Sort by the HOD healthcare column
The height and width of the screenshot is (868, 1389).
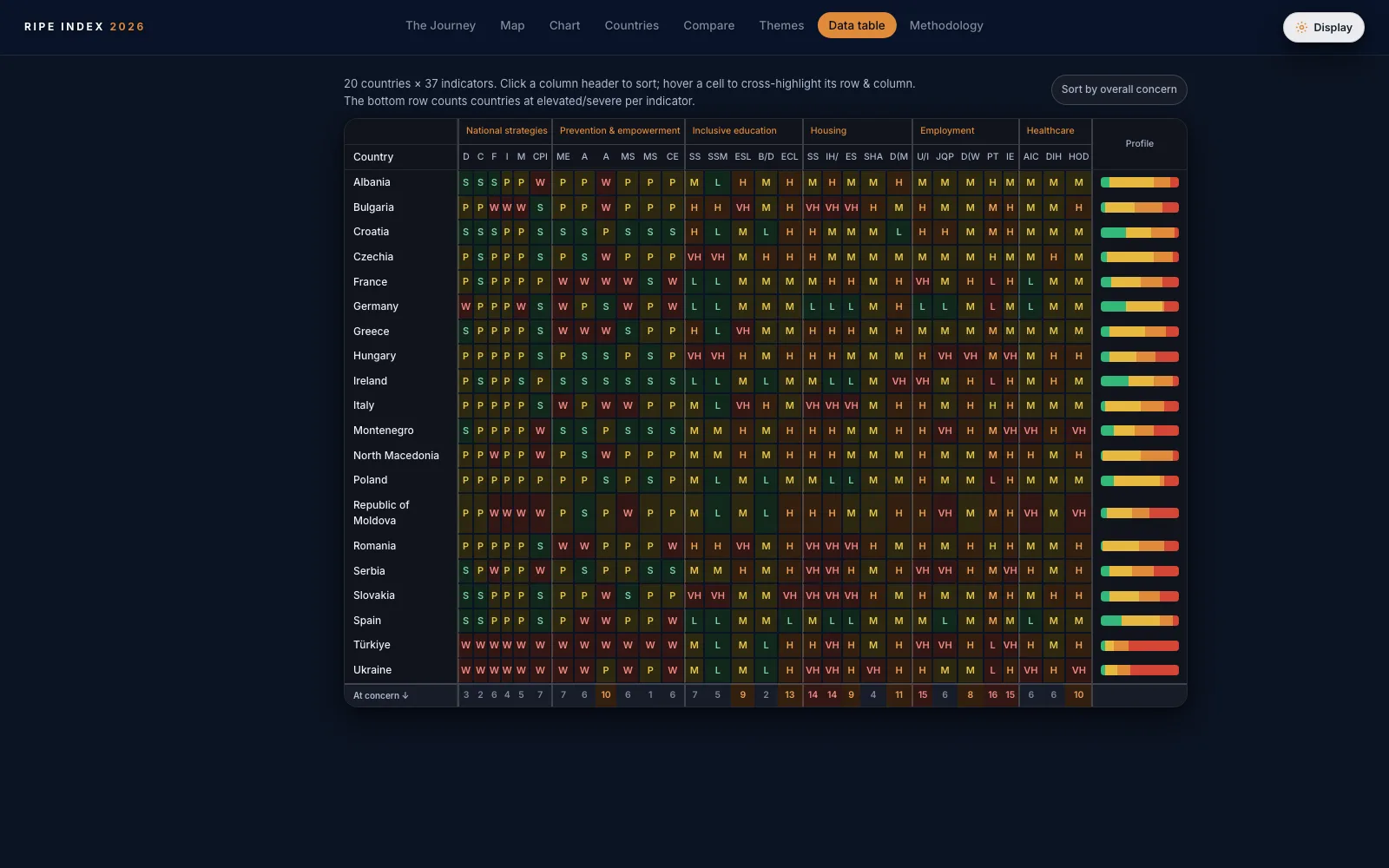coord(1078,157)
